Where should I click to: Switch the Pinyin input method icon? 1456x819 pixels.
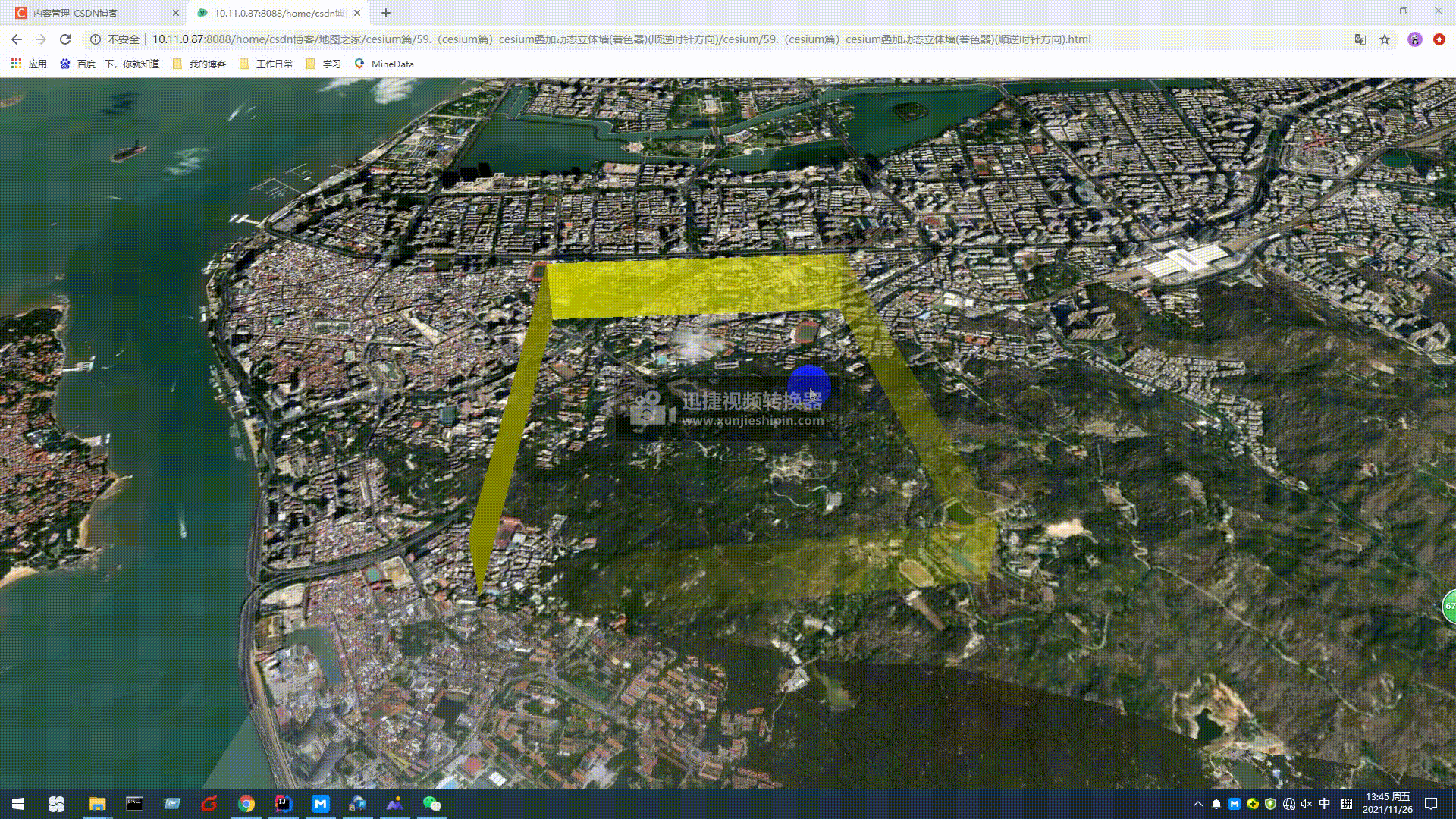(x=1347, y=804)
